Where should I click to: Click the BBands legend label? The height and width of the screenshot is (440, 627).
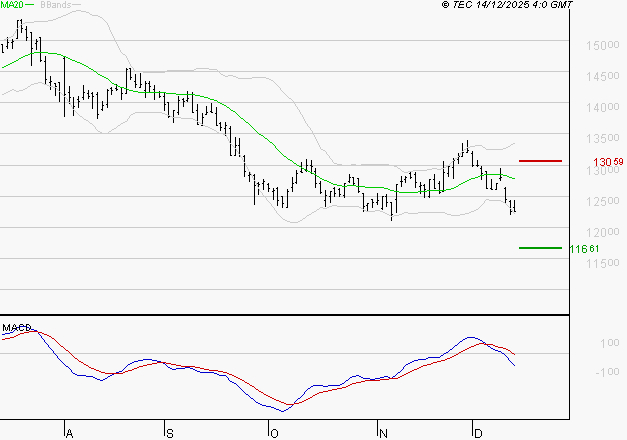coord(56,5)
